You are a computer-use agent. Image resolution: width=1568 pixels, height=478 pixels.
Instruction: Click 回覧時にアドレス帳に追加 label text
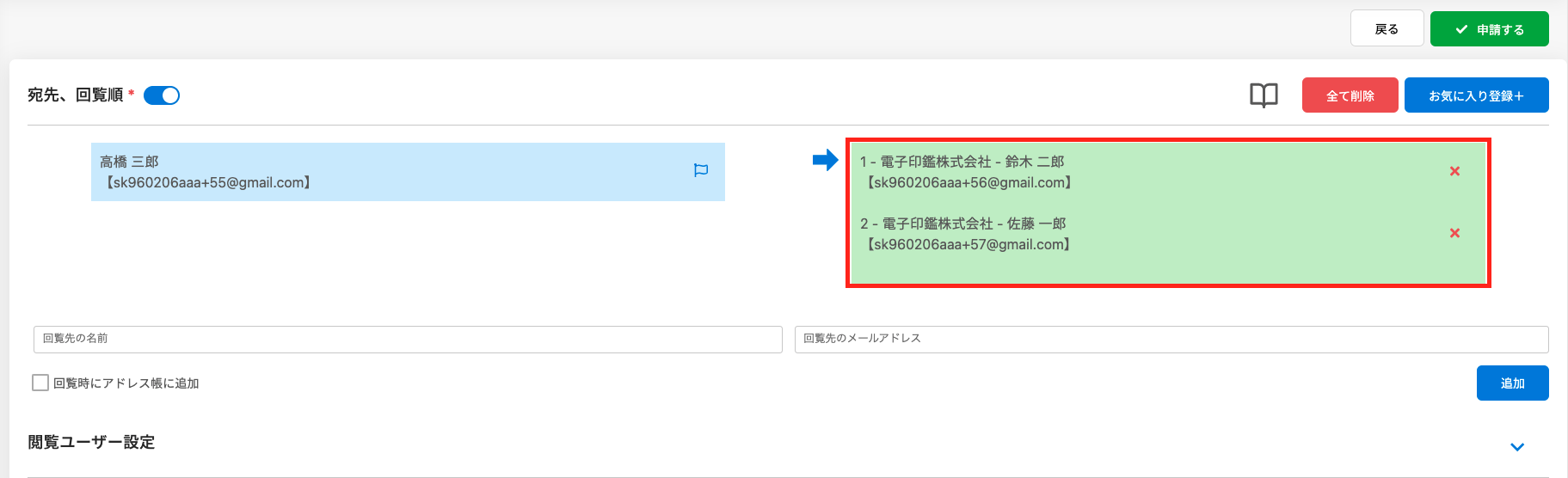tap(126, 383)
